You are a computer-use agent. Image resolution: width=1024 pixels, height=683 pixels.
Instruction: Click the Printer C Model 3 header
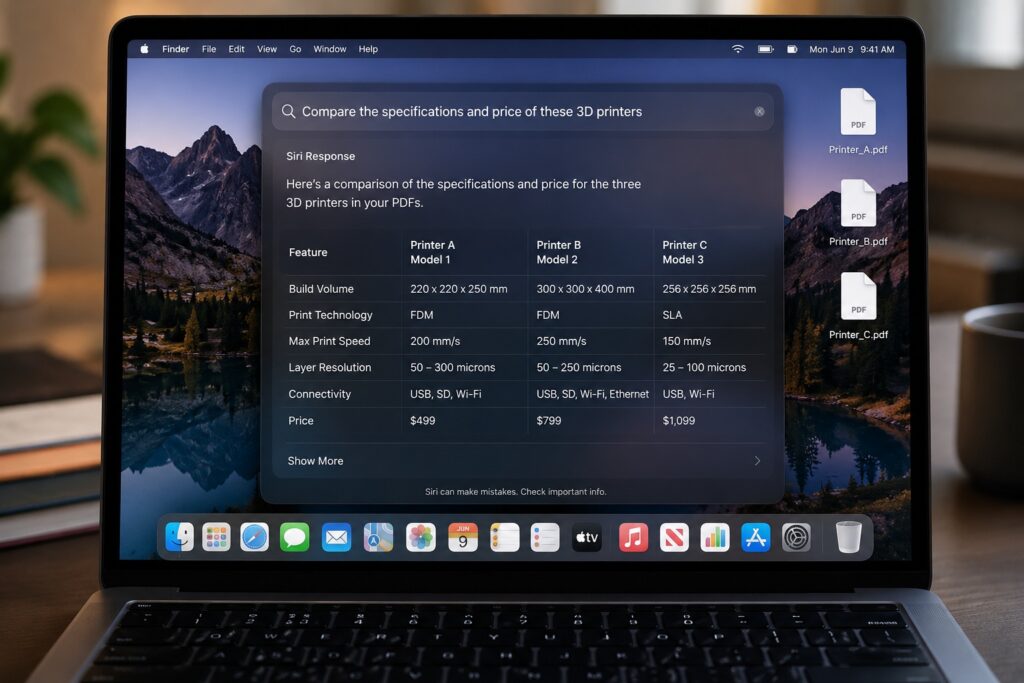click(684, 252)
